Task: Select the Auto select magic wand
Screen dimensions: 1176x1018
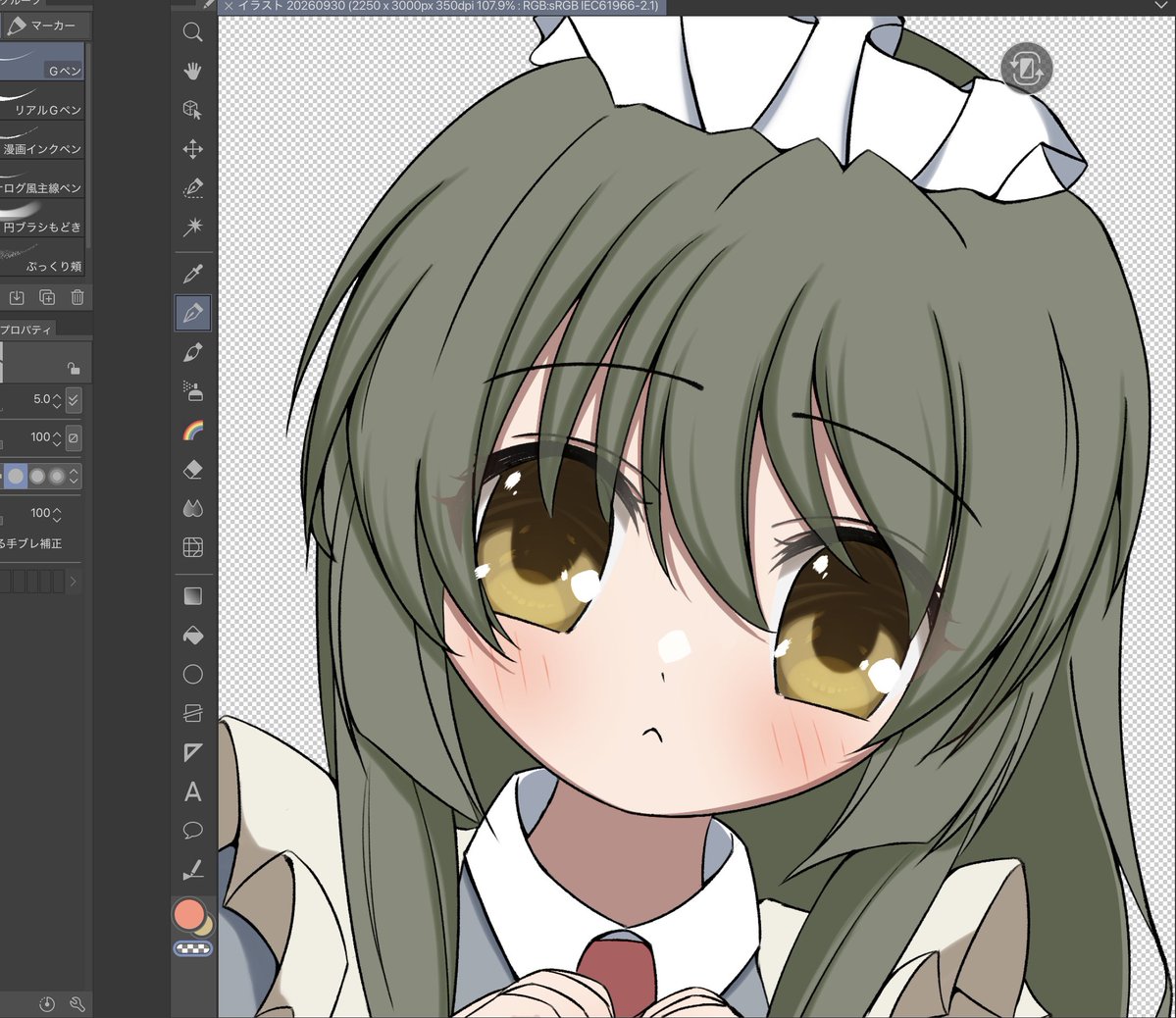Action: (193, 227)
